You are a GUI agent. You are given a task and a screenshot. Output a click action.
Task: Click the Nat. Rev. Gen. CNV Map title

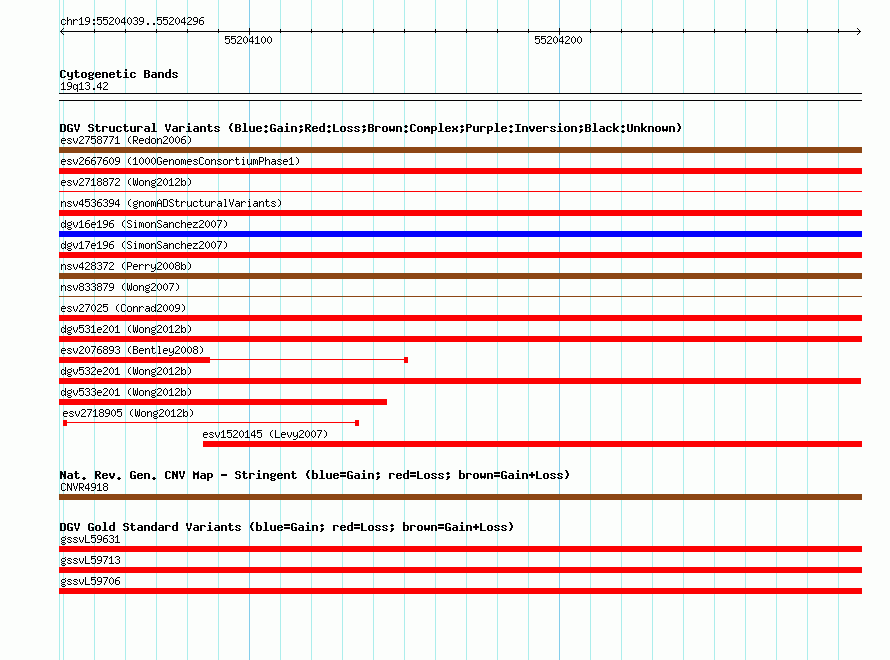314,475
